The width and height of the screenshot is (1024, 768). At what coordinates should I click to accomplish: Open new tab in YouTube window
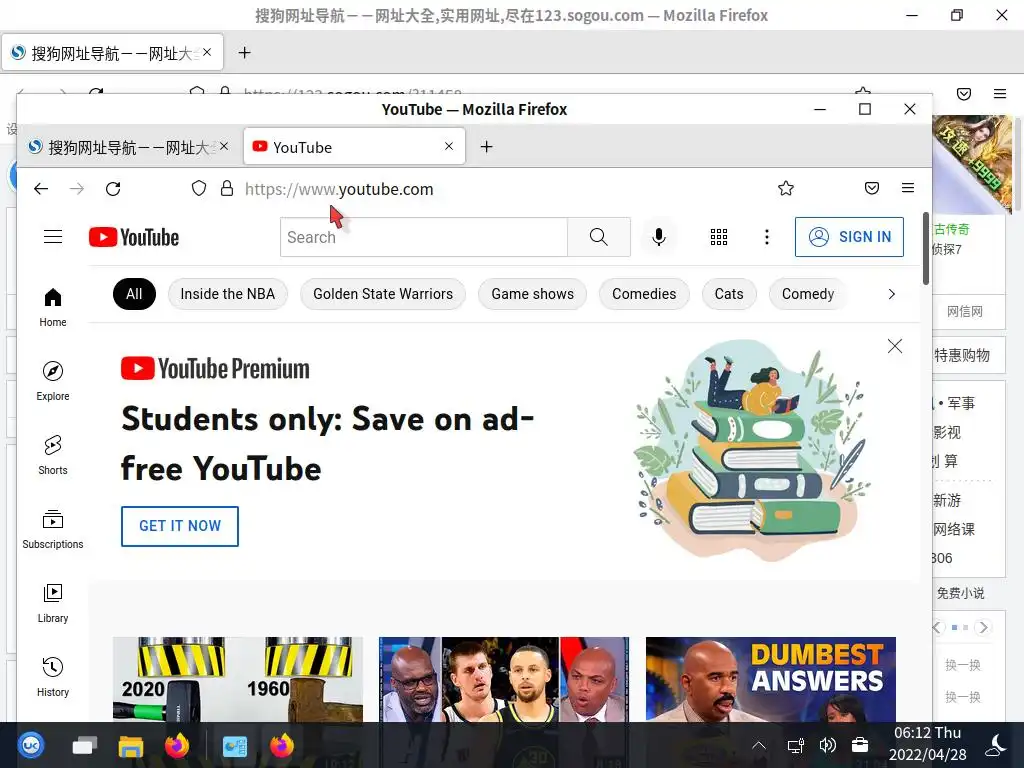487,147
